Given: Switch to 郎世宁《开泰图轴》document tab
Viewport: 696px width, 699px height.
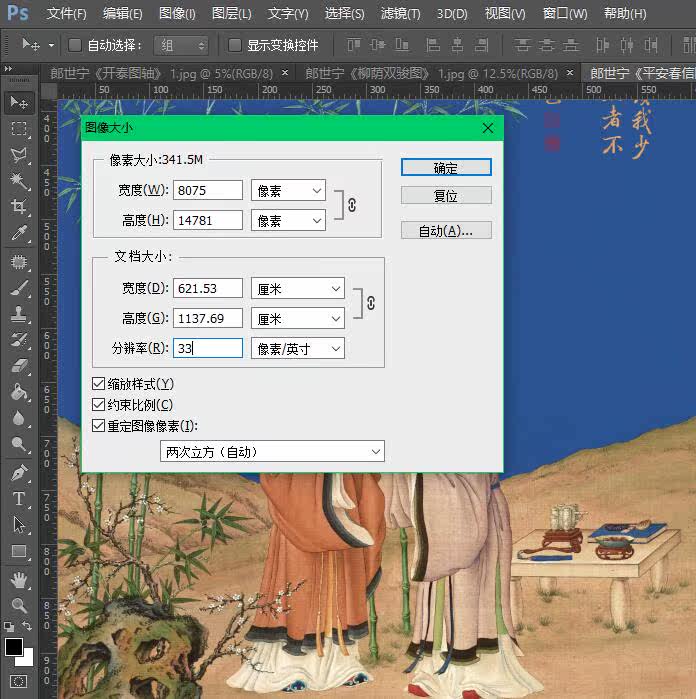Looking at the screenshot, I should [161, 73].
